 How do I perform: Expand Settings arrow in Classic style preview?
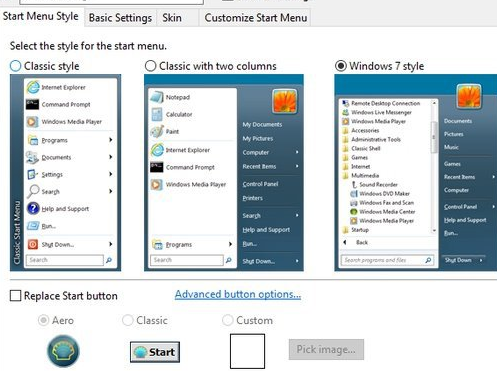point(111,174)
